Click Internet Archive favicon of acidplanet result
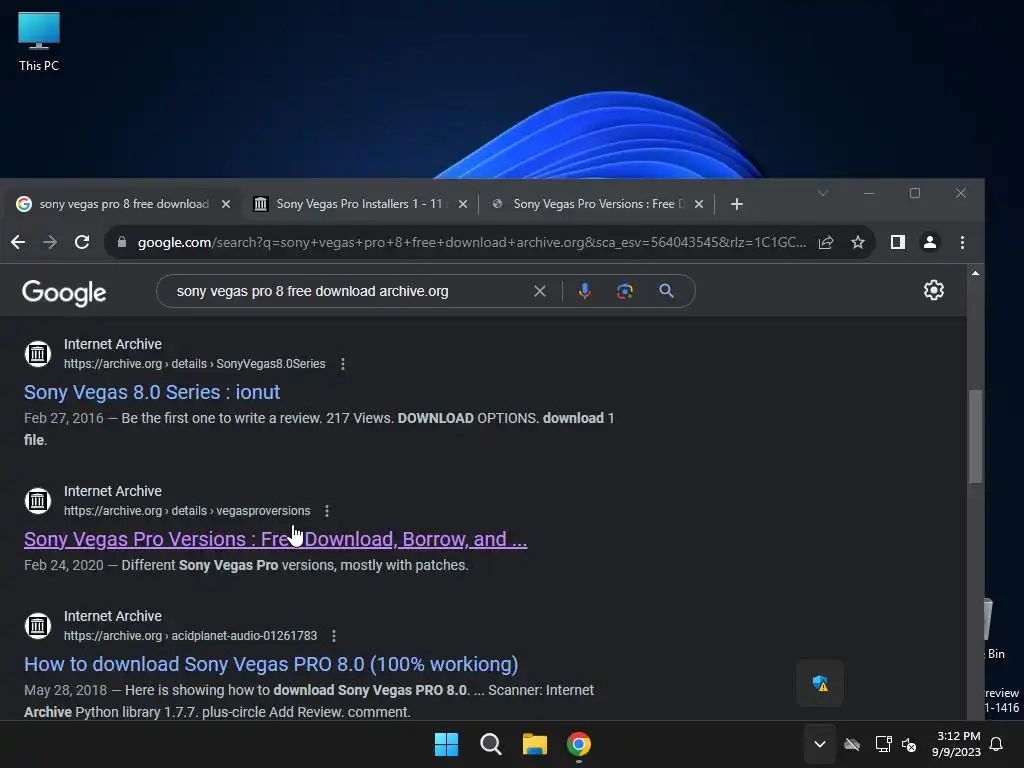 click(x=38, y=626)
